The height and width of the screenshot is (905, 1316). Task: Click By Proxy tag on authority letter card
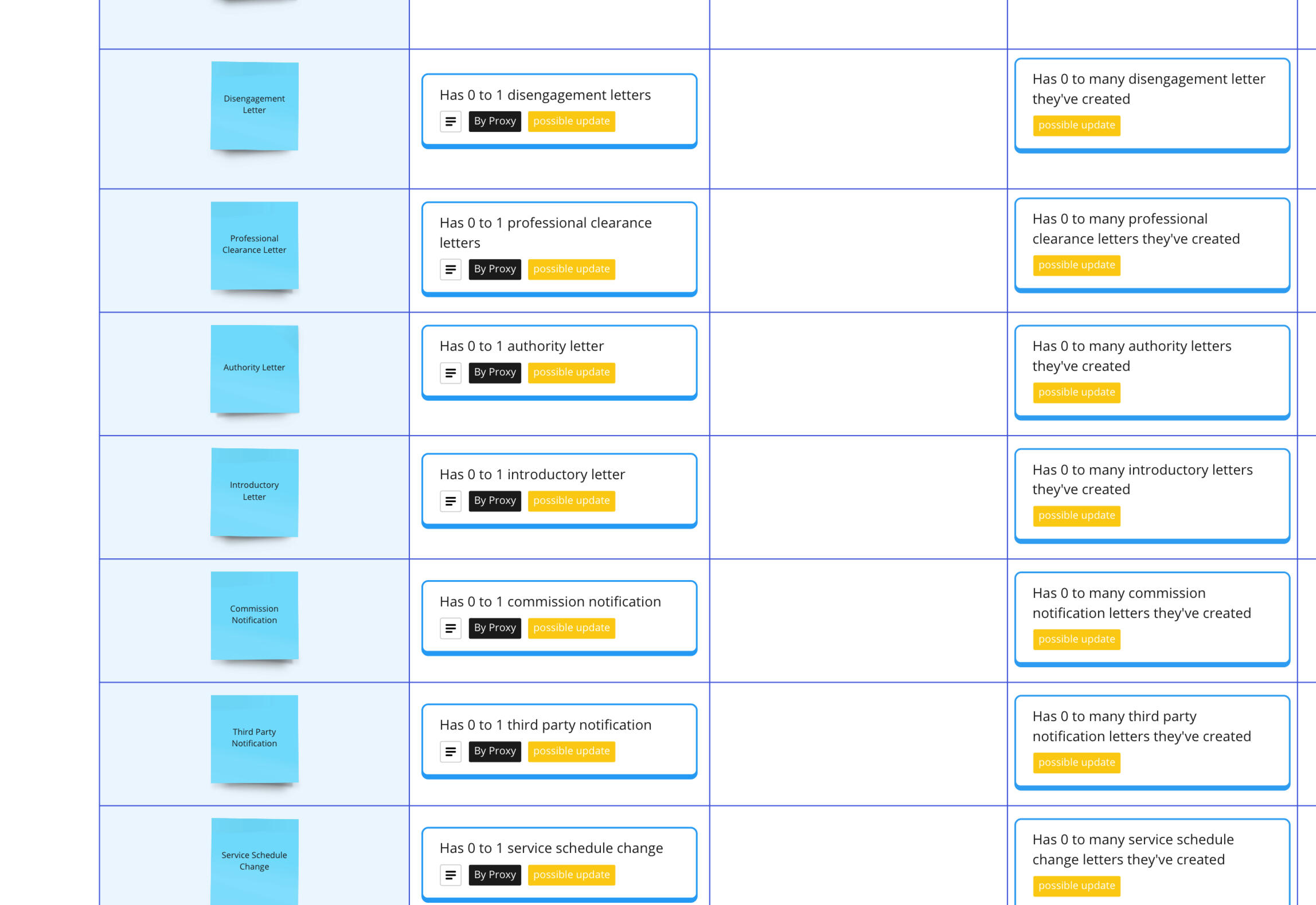click(x=494, y=373)
